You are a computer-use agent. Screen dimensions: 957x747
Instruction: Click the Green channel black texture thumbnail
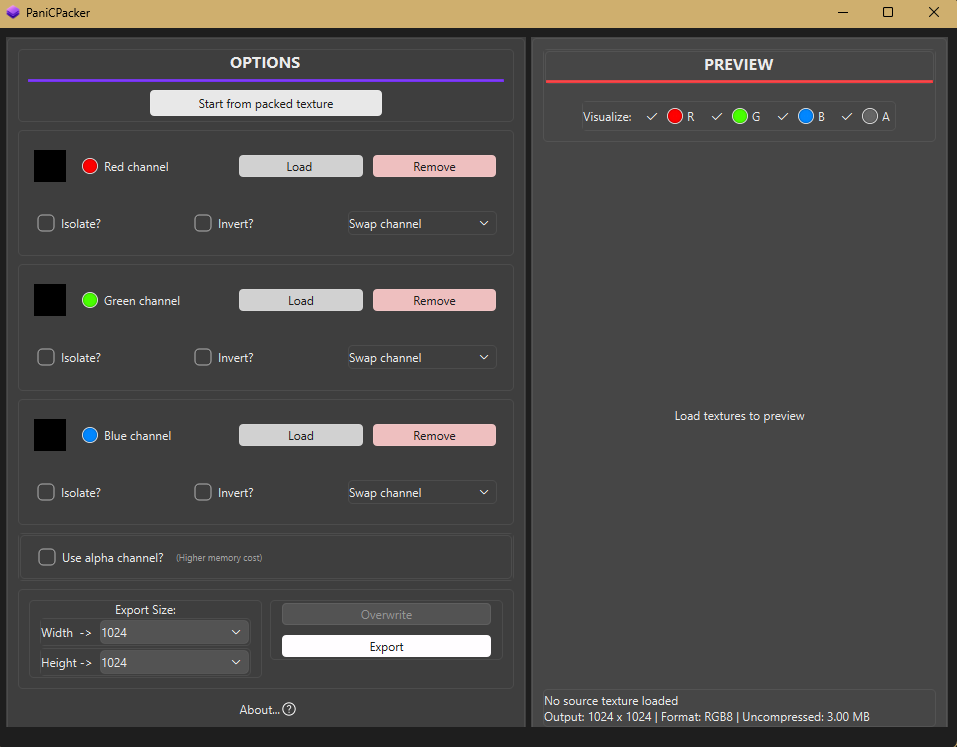tap(49, 300)
